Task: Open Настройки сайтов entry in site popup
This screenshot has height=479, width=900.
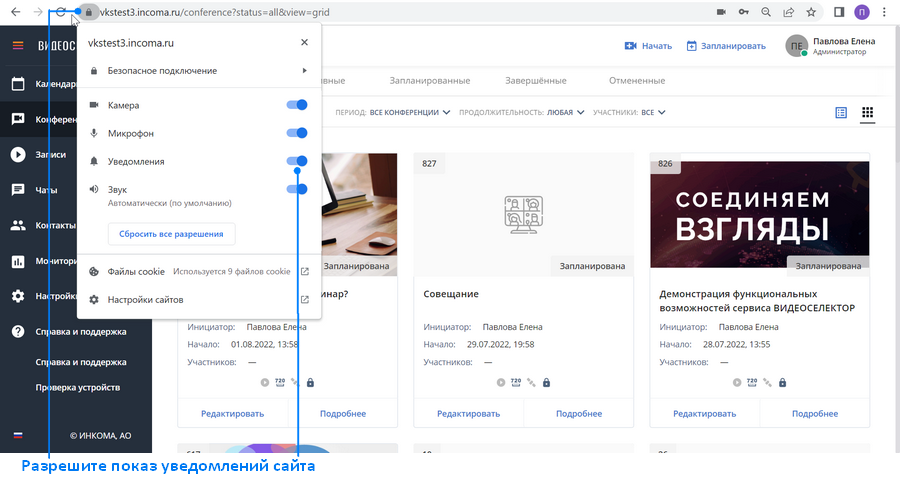Action: tap(199, 299)
